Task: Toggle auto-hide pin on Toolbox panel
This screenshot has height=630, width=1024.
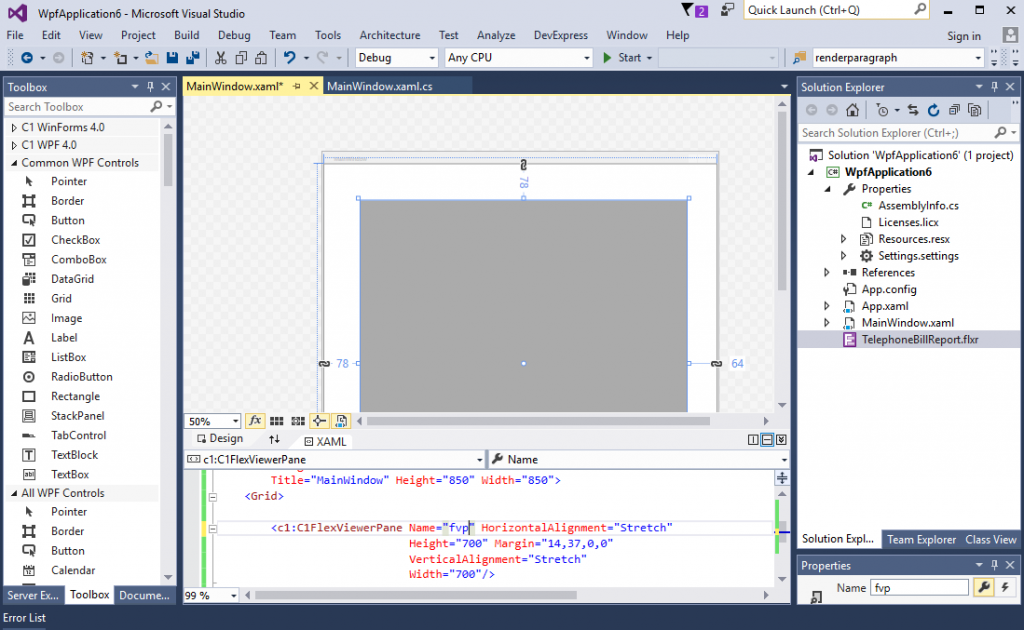Action: (150, 86)
